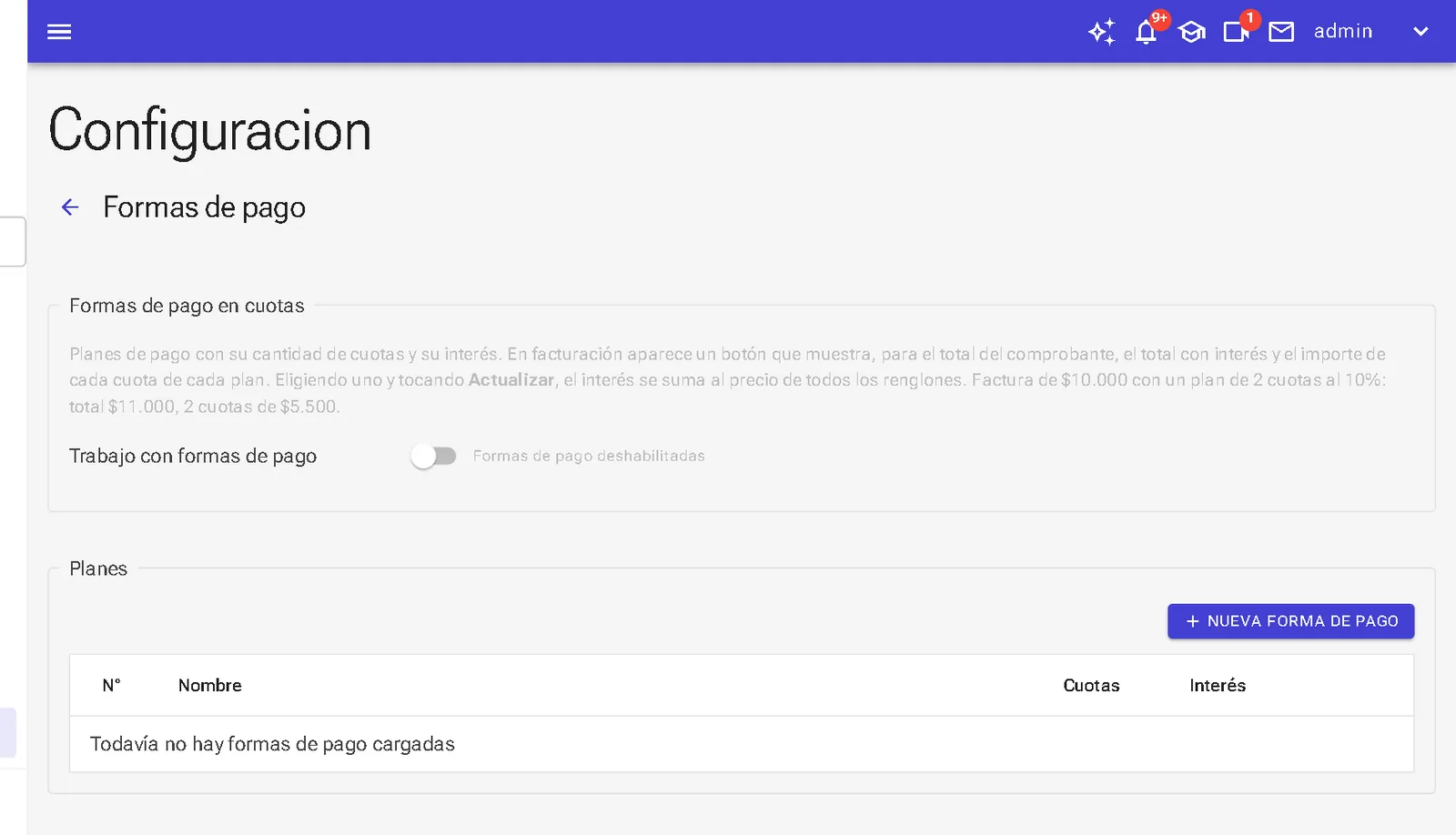Image resolution: width=1456 pixels, height=835 pixels.
Task: Open the hamburger navigation menu
Action: tap(59, 32)
